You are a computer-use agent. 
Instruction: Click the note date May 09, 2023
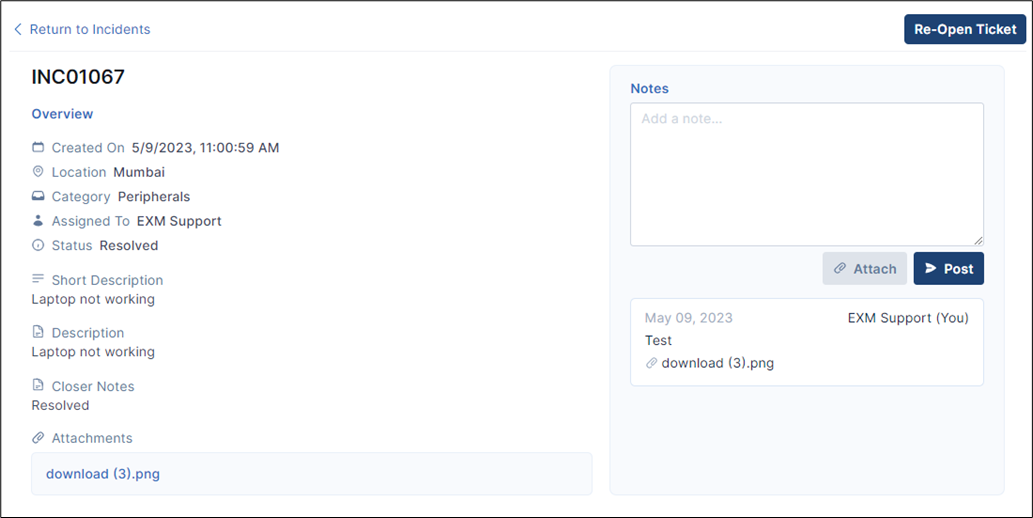click(x=688, y=318)
